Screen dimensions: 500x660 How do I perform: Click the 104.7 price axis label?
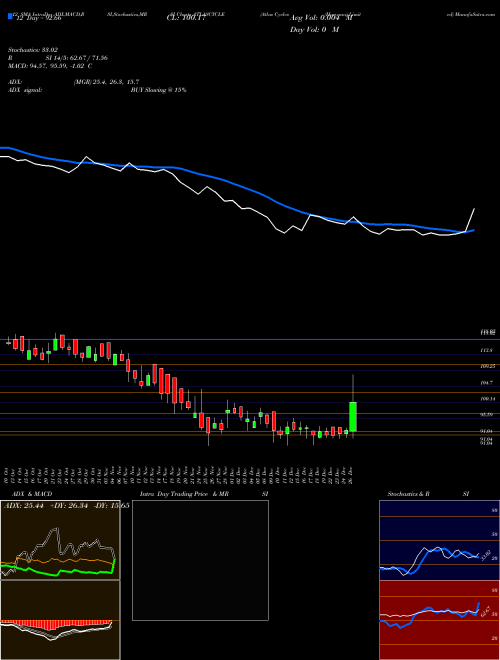(x=487, y=382)
